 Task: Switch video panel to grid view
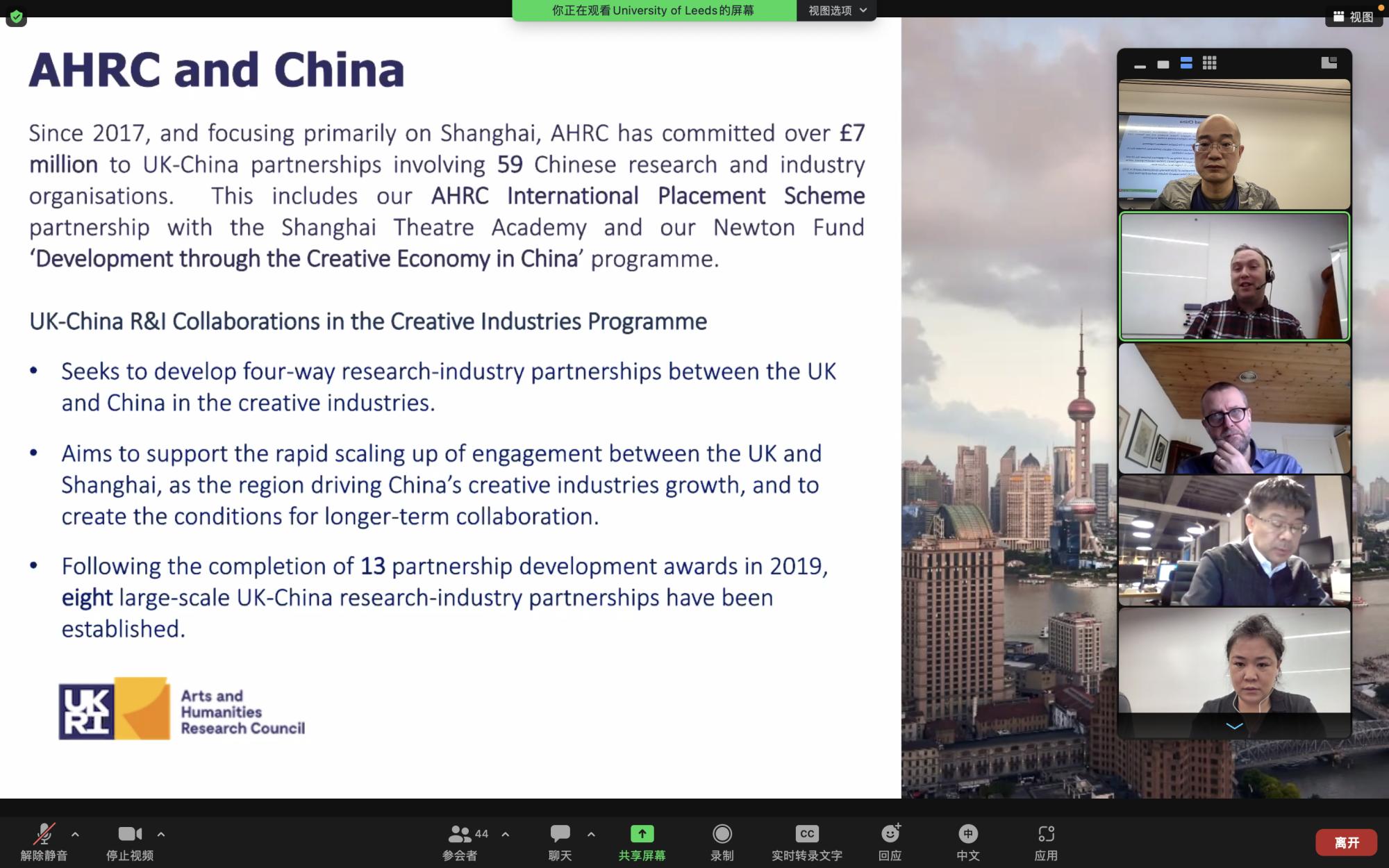(1209, 63)
